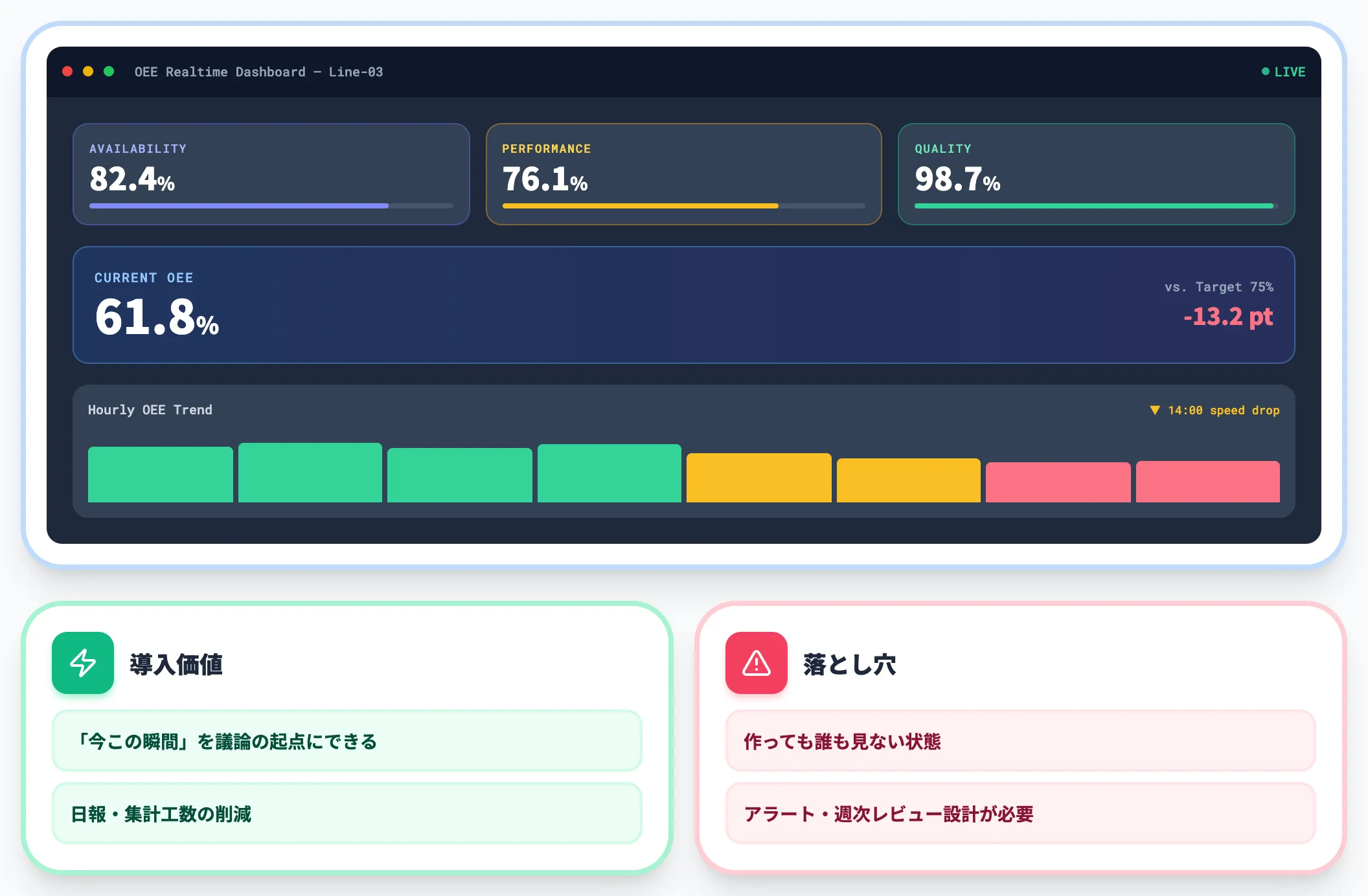1368x896 pixels.
Task: Select the 作っても誰も見ない状態 item
Action: [x=1021, y=741]
